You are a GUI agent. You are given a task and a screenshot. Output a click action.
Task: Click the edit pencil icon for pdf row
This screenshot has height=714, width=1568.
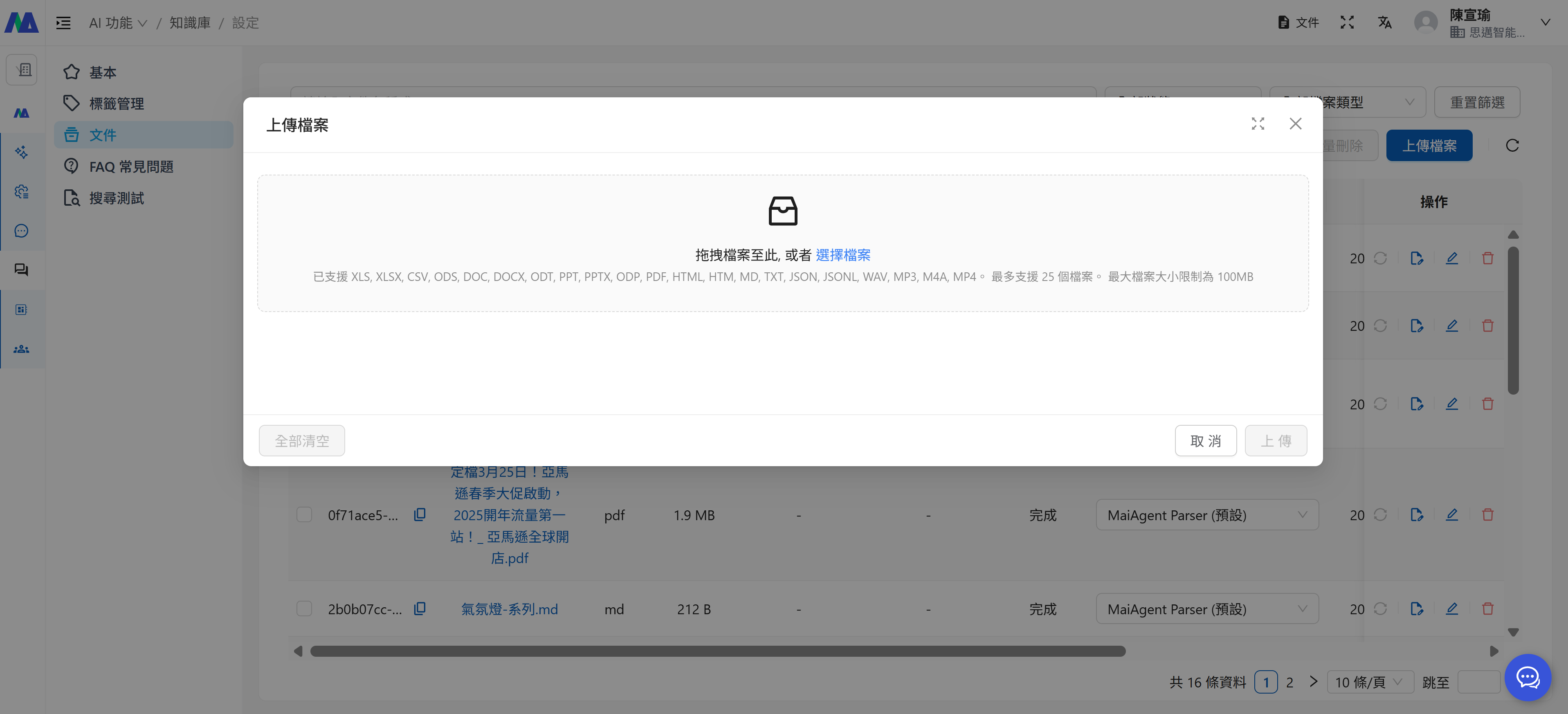[x=1452, y=515]
